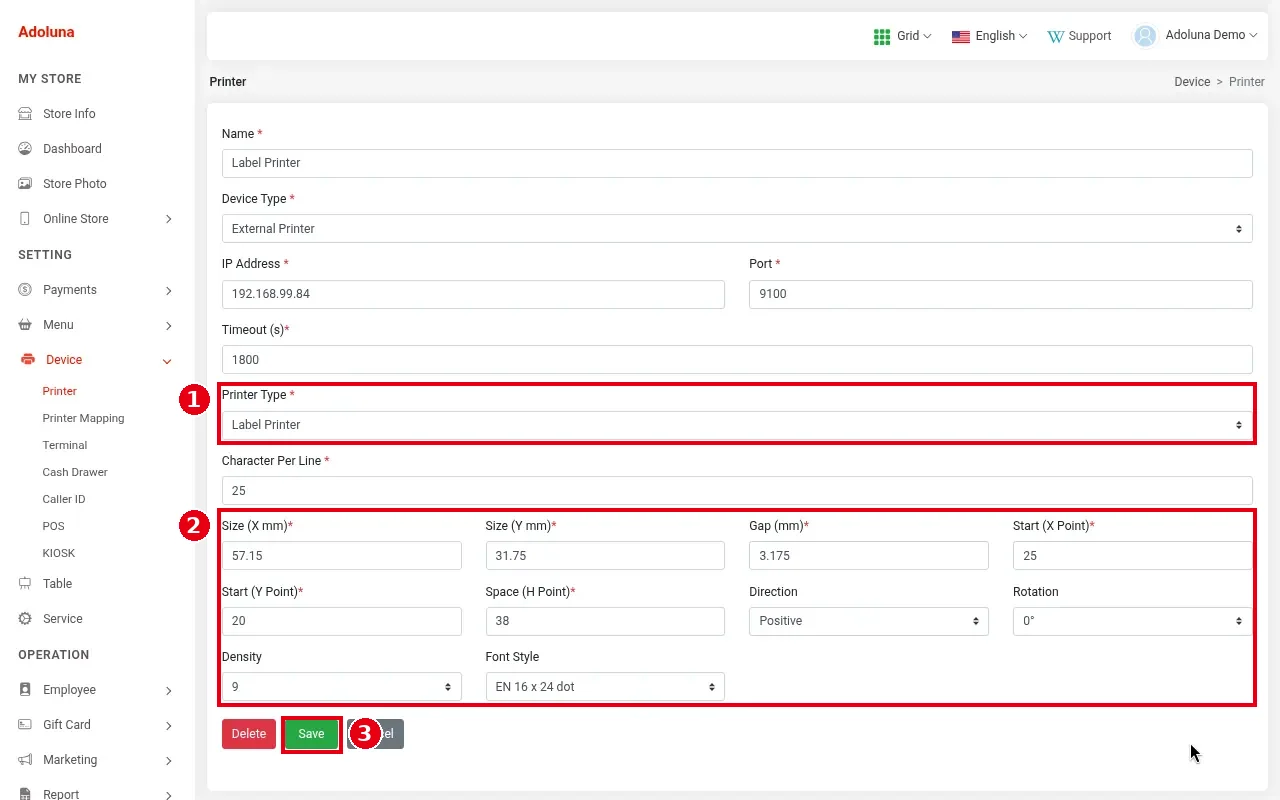1280x800 pixels.
Task: Open the Rotation dropdown
Action: click(x=1132, y=621)
